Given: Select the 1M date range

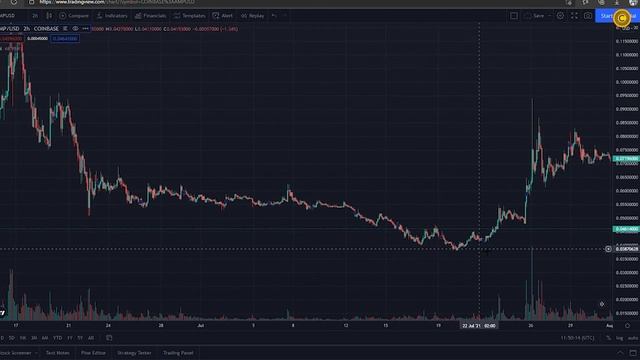Looking at the screenshot, I should [x=23, y=338].
